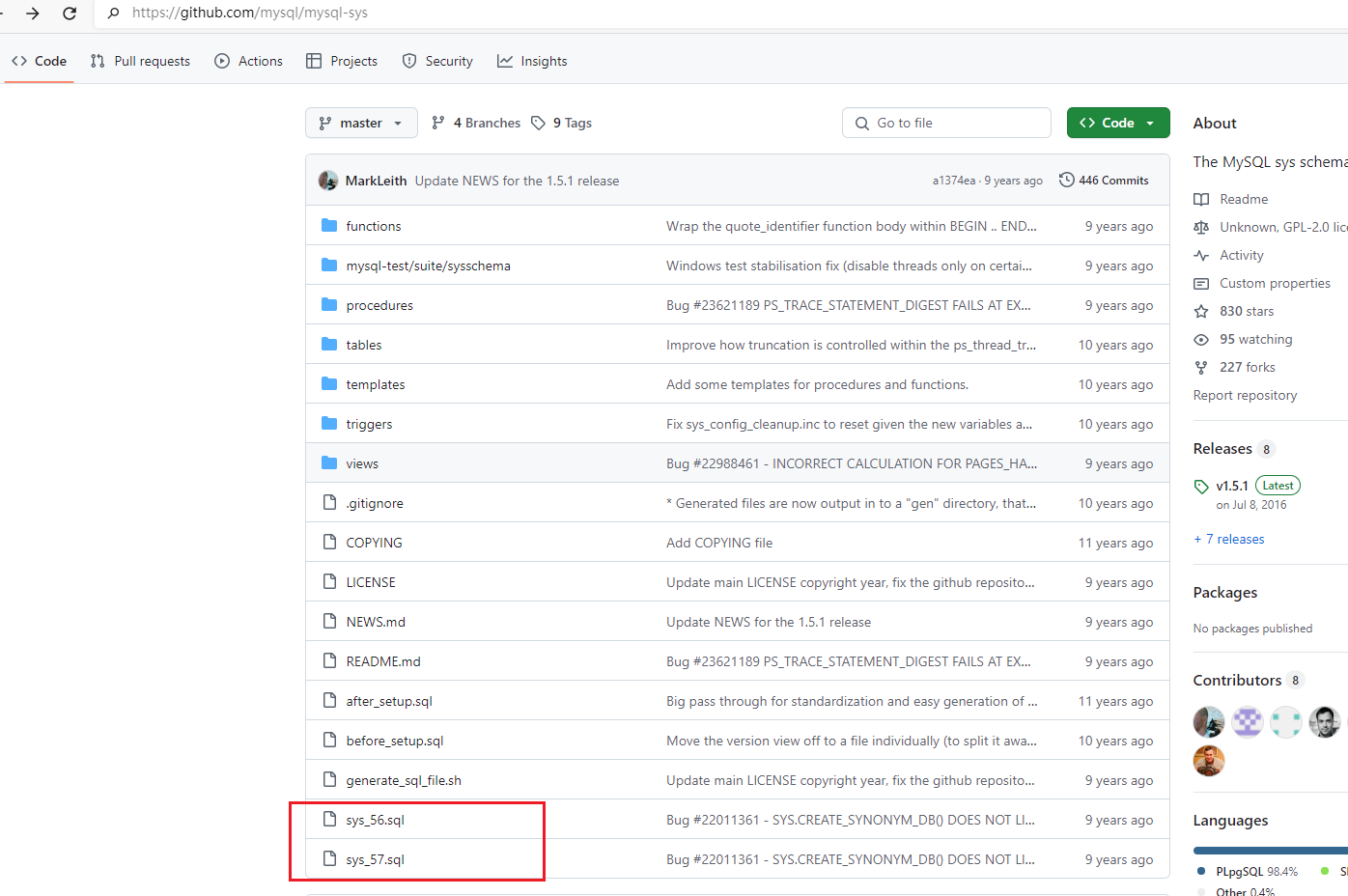Open Custom properties link
Image resolution: width=1348 pixels, height=896 pixels.
[x=1275, y=283]
